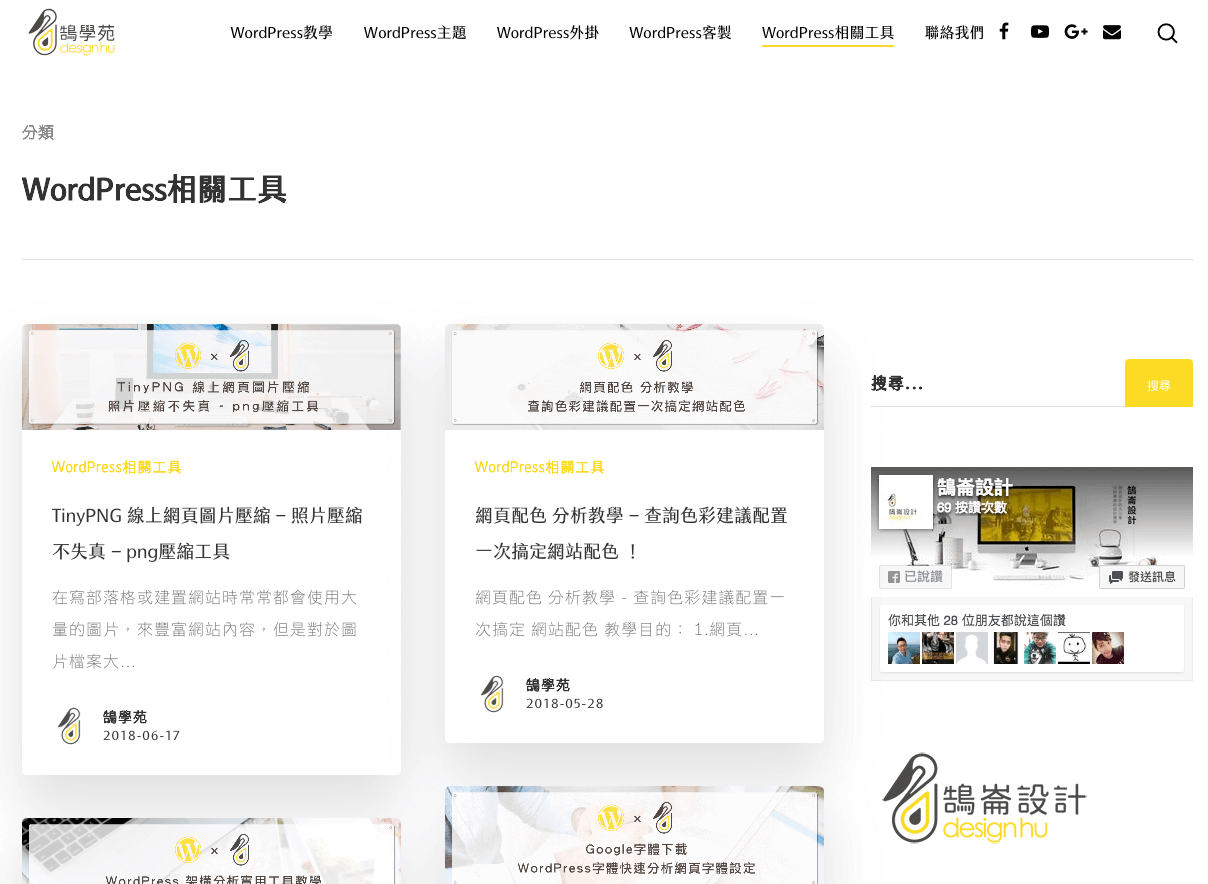Click the 發送訊息 send message button

coord(1142,577)
